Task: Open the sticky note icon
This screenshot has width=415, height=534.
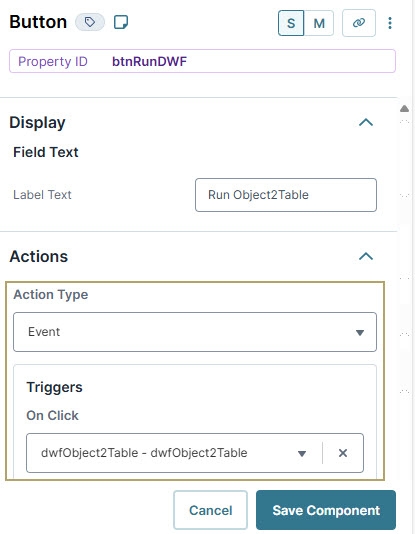Action: tap(121, 22)
